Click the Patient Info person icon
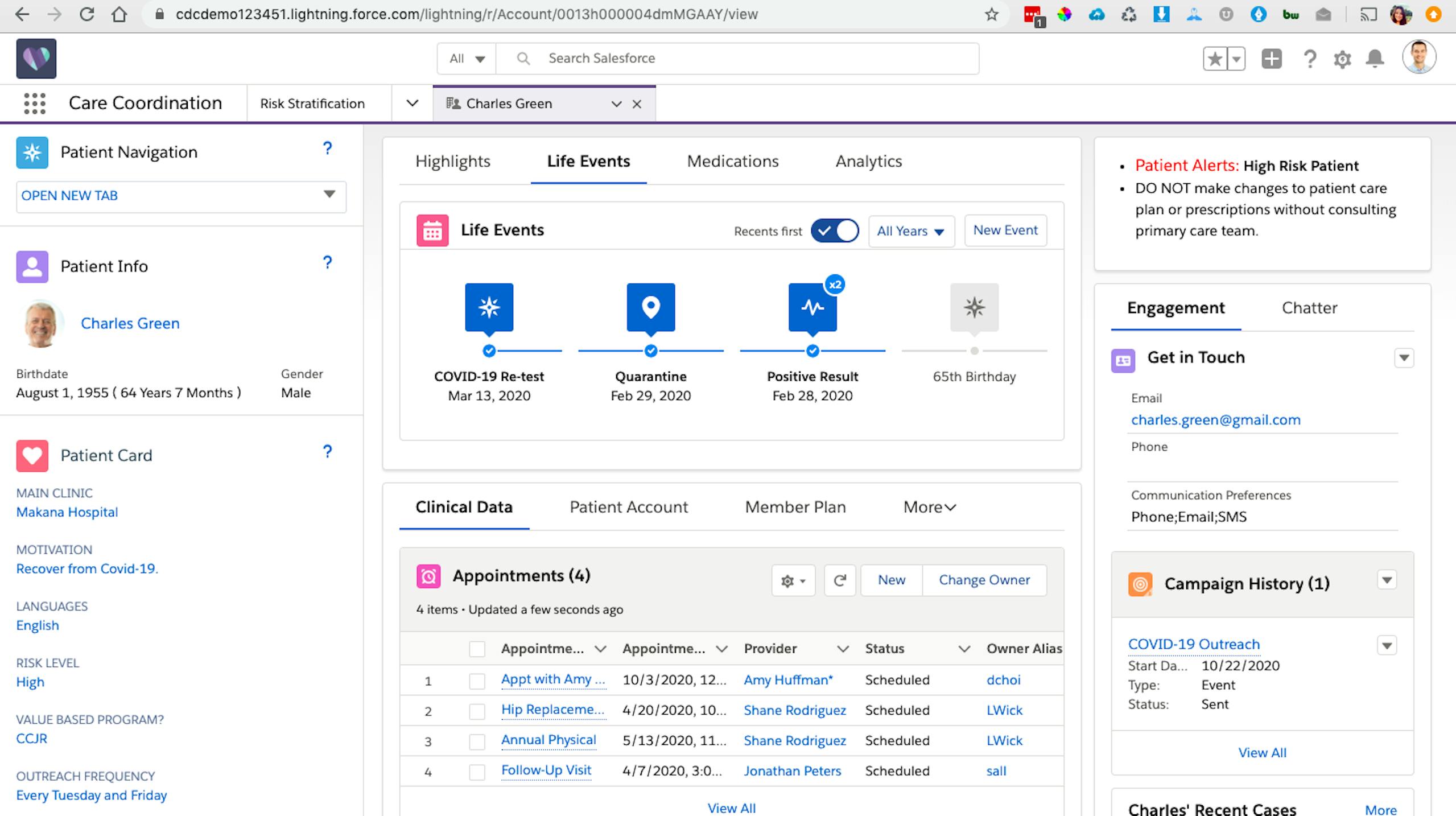 [x=32, y=267]
